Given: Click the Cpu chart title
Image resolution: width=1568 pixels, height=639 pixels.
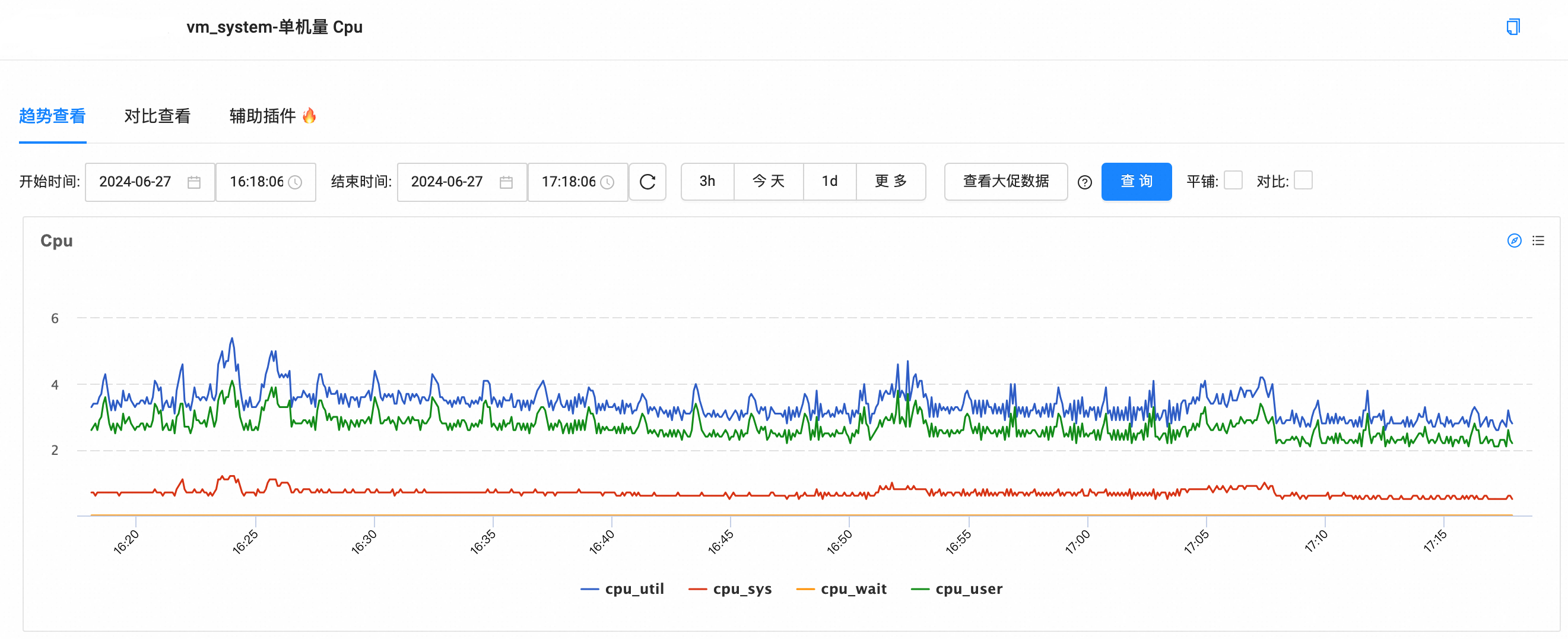Looking at the screenshot, I should (56, 241).
